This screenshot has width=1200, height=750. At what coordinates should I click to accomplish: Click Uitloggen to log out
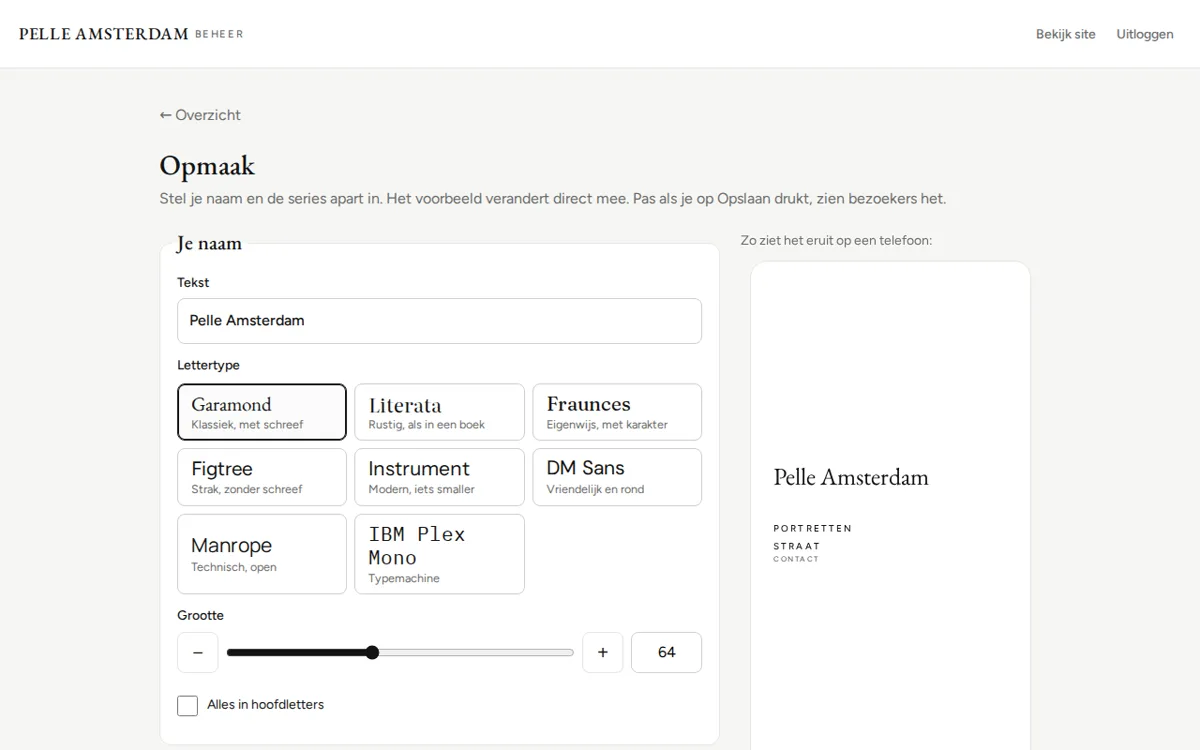pos(1145,34)
